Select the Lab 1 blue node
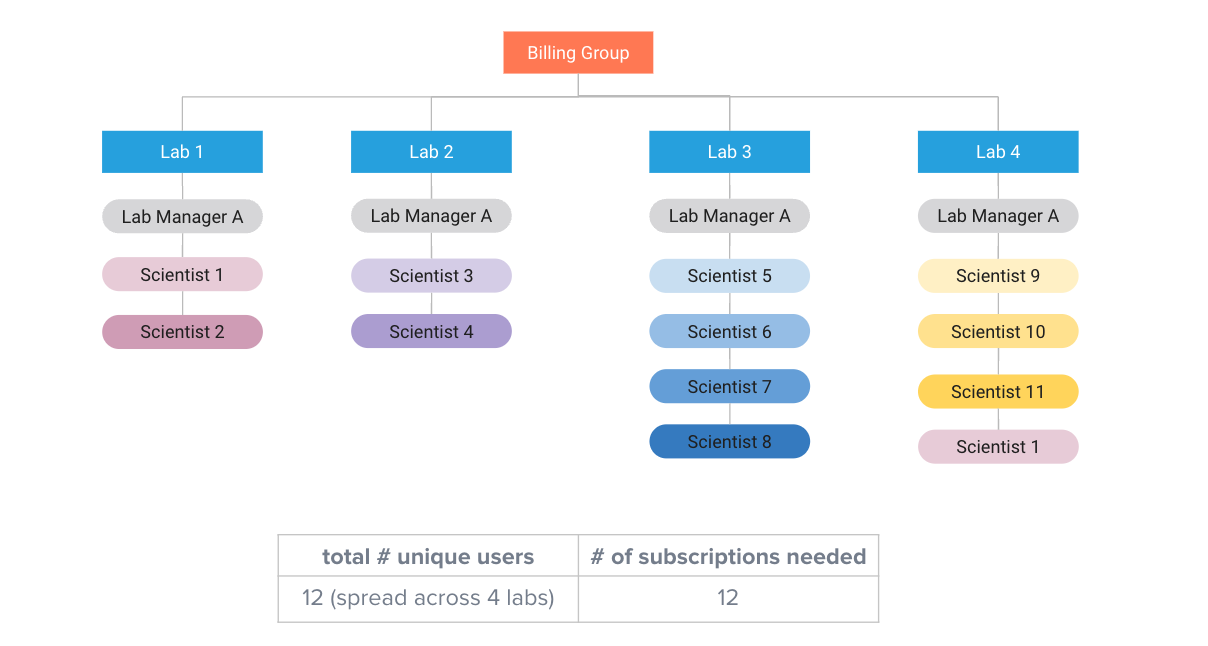Image resolution: width=1208 pixels, height=646 pixels. [x=182, y=152]
